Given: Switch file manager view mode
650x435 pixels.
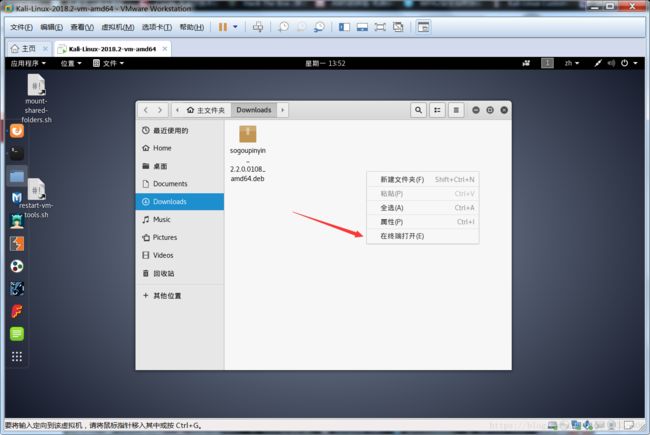Looking at the screenshot, I should pyautogui.click(x=437, y=110).
